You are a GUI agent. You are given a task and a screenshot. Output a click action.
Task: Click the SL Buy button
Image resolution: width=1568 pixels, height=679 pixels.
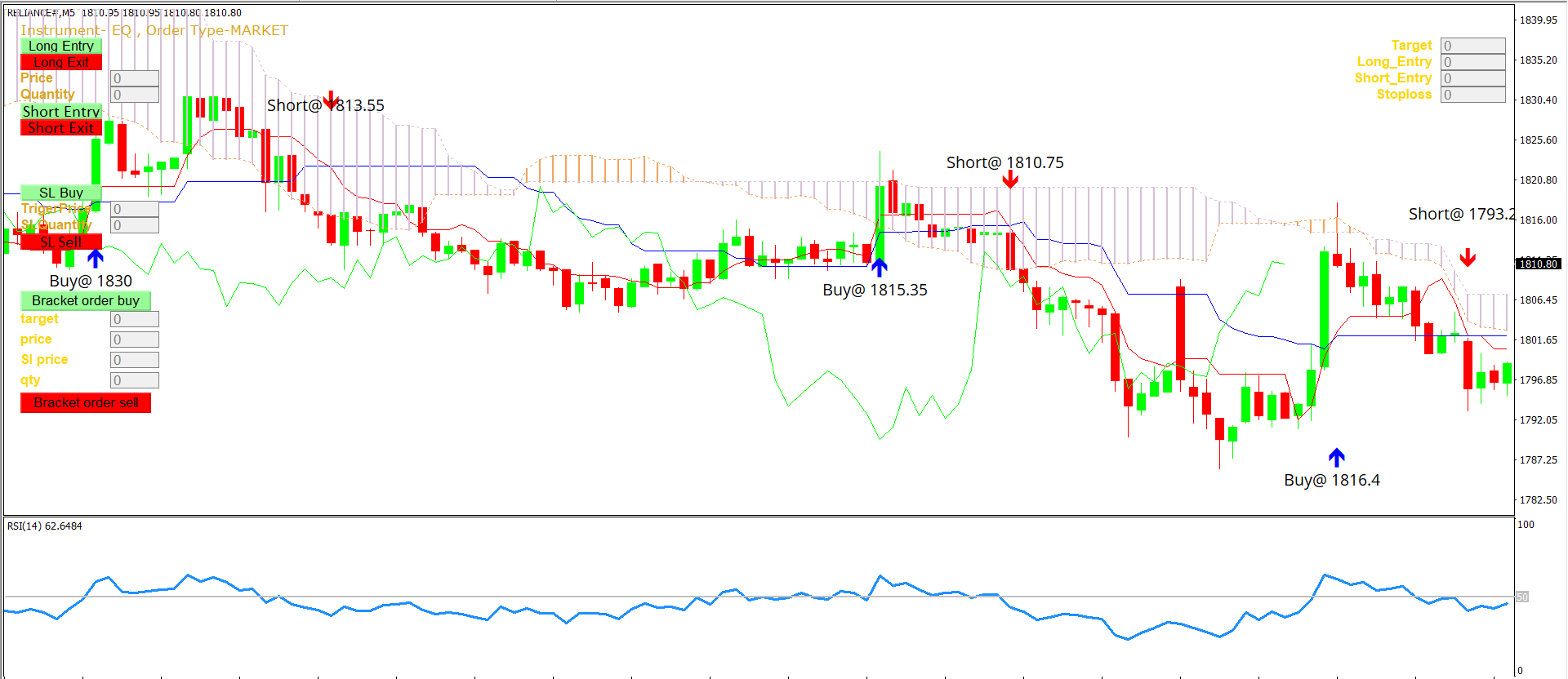[61, 193]
